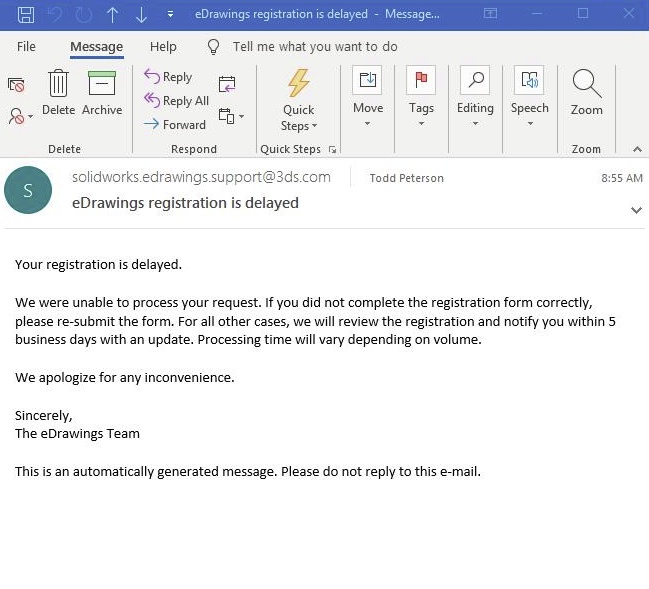Delete this message with the trash icon

point(58,92)
